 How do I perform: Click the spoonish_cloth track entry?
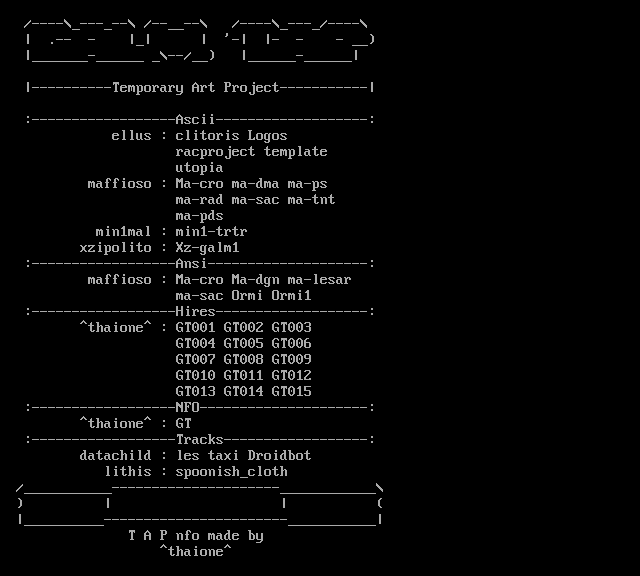(231, 472)
